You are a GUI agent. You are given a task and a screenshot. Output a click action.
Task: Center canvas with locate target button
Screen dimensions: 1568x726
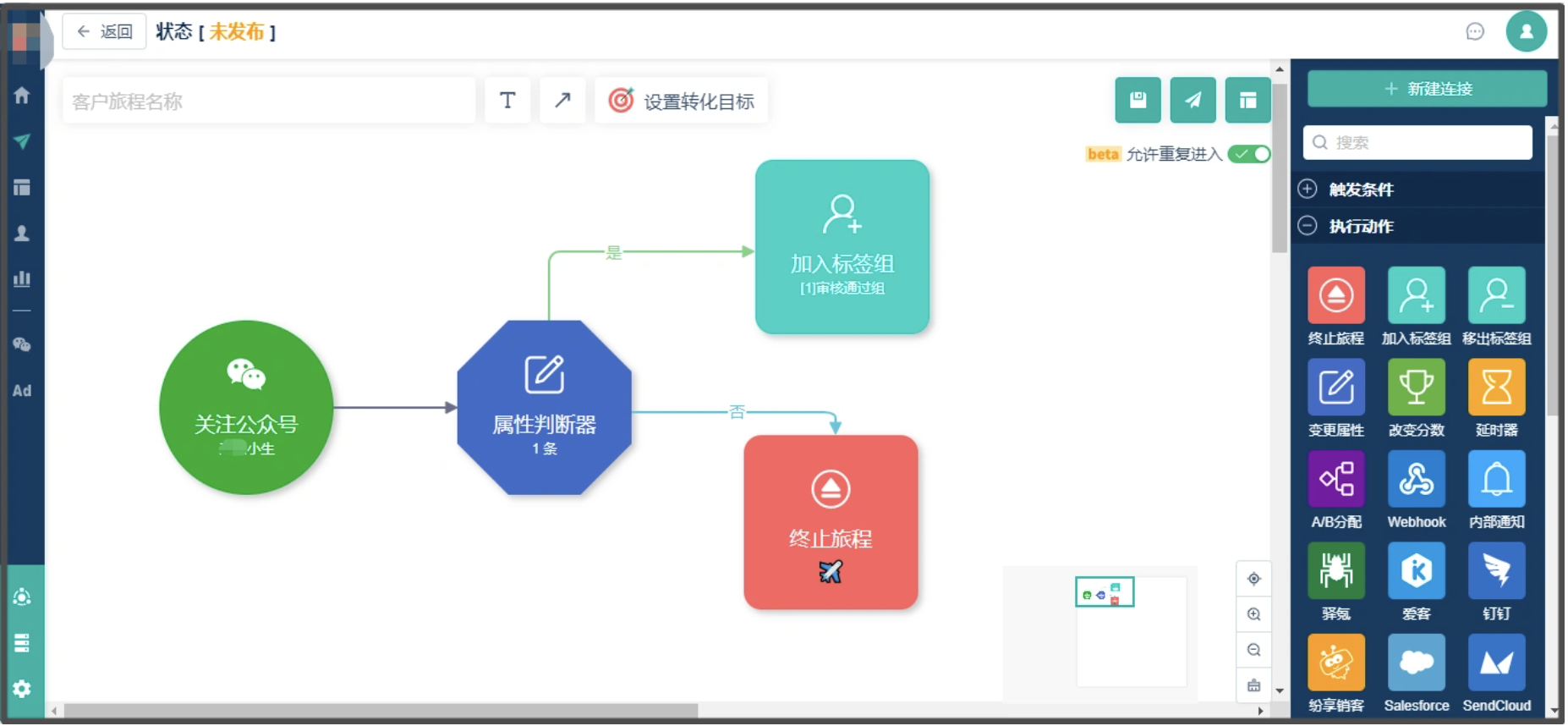click(1254, 579)
